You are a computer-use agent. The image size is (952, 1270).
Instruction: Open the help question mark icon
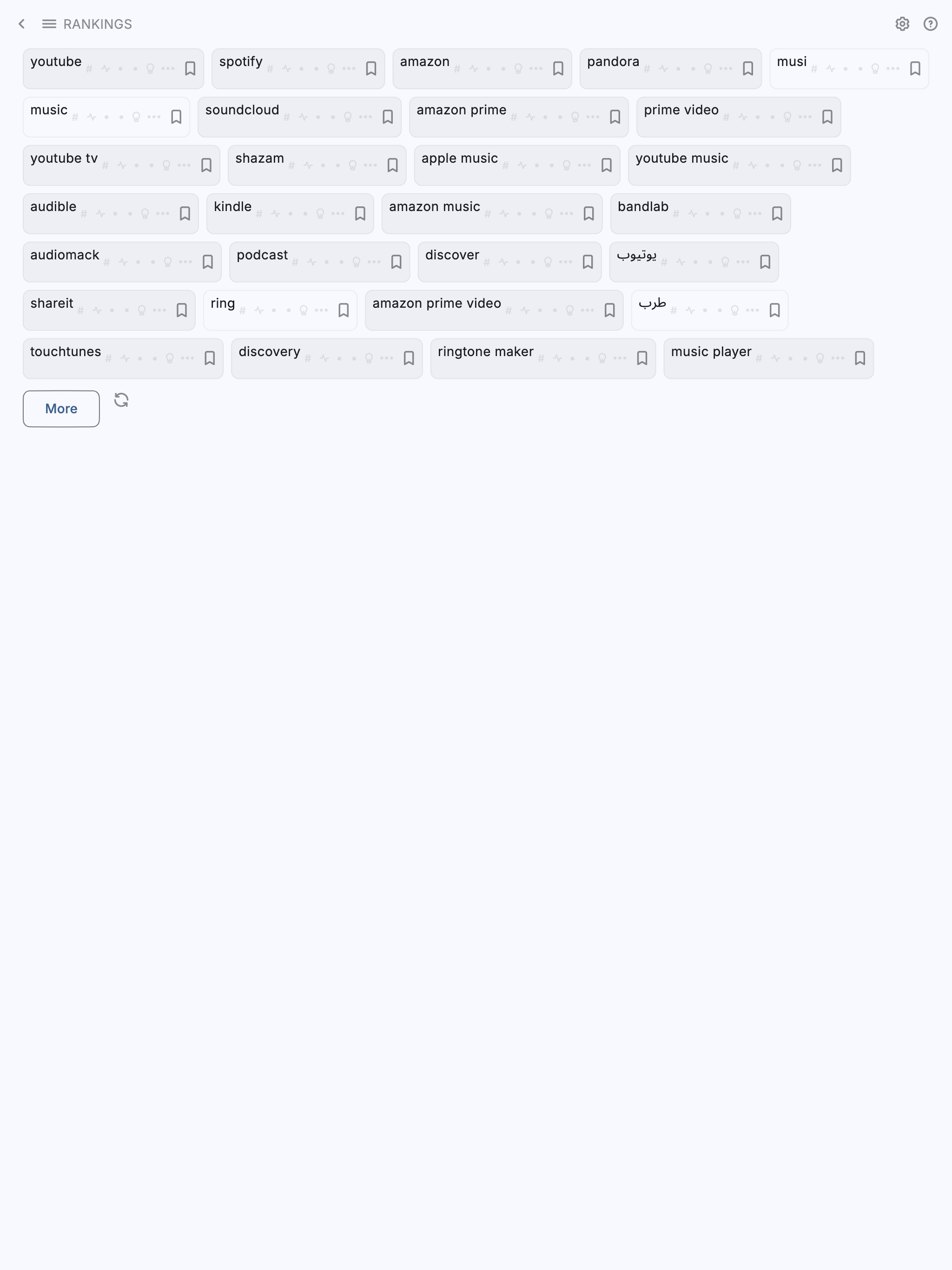930,24
